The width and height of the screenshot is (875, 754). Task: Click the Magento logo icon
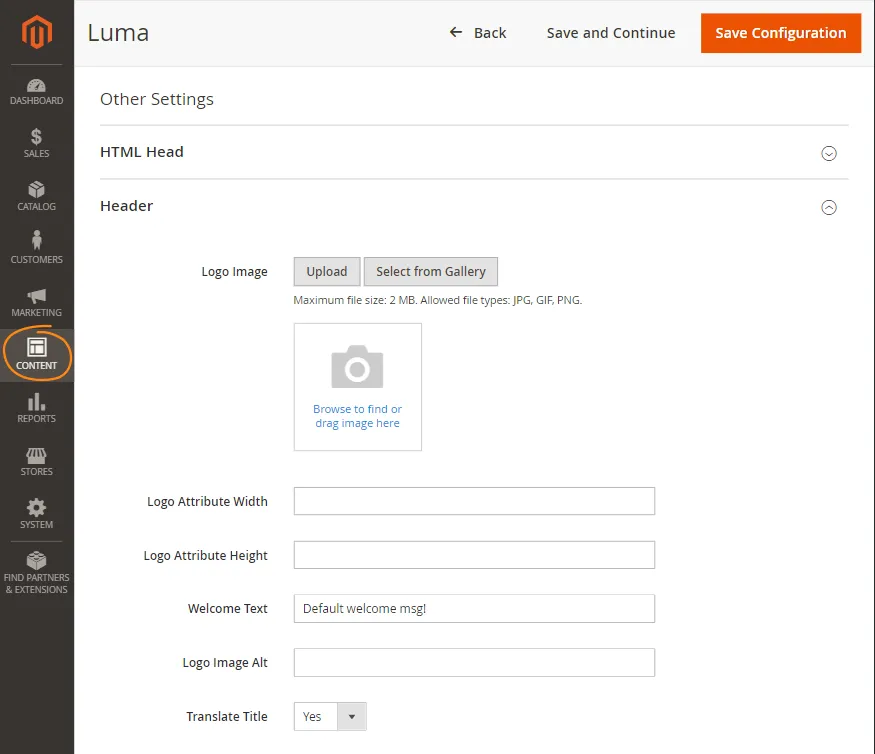(x=36, y=31)
